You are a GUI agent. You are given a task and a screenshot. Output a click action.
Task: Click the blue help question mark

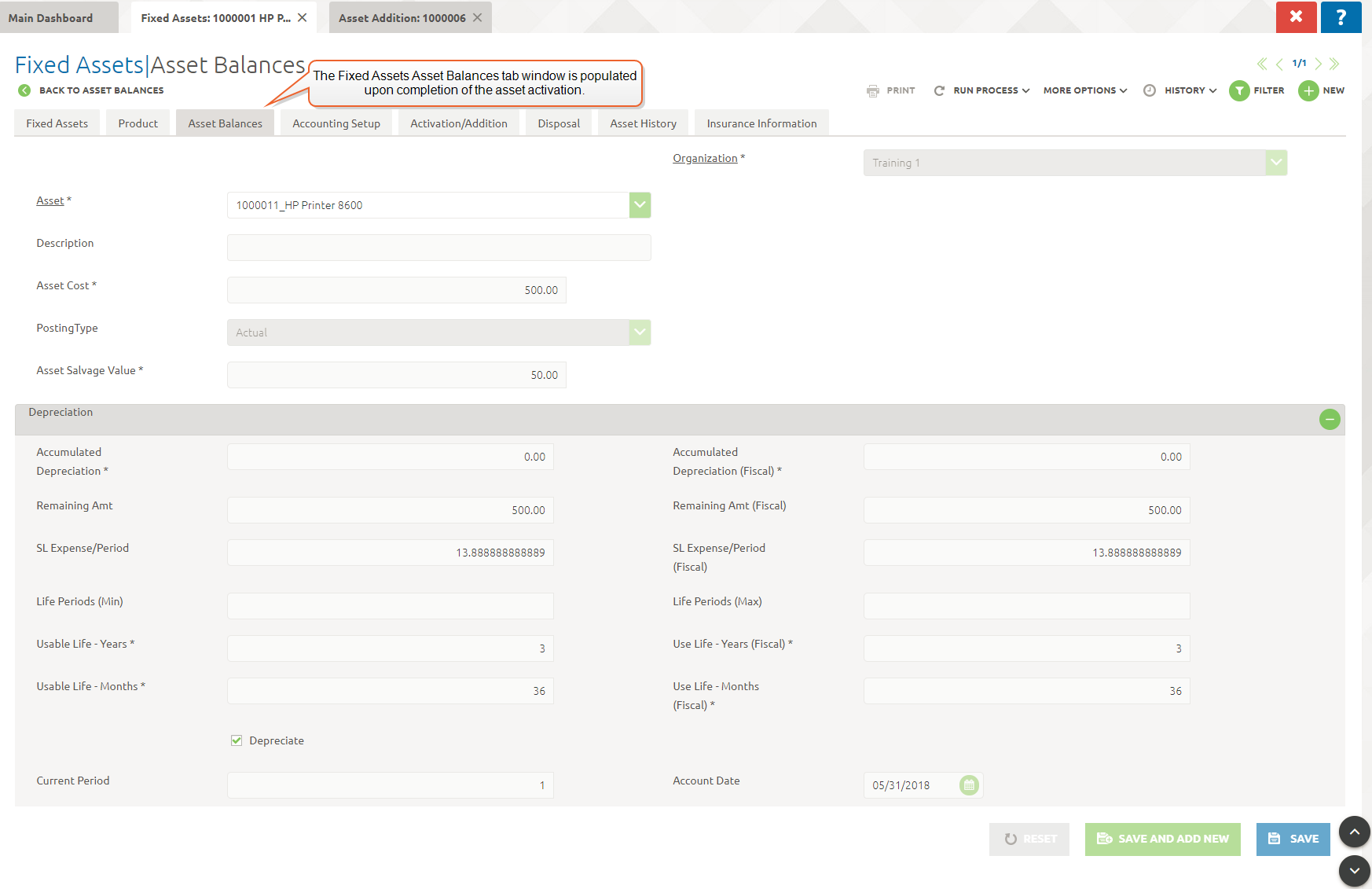click(x=1341, y=17)
